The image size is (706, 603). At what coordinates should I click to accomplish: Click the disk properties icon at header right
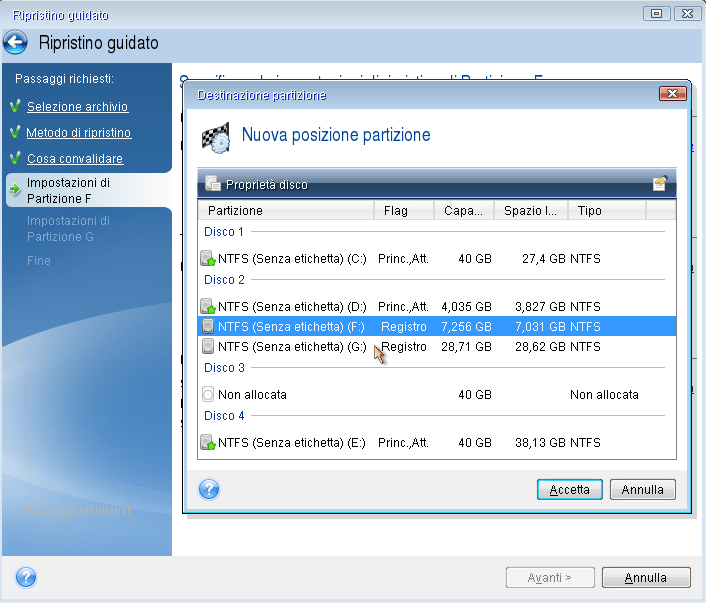[x=660, y=184]
